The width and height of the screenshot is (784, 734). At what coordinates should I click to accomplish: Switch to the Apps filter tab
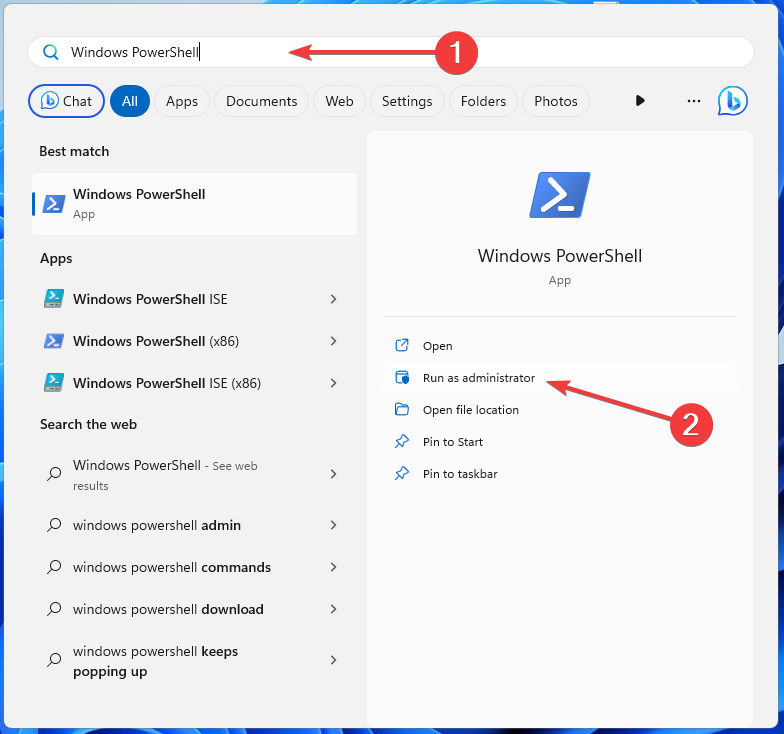click(182, 101)
